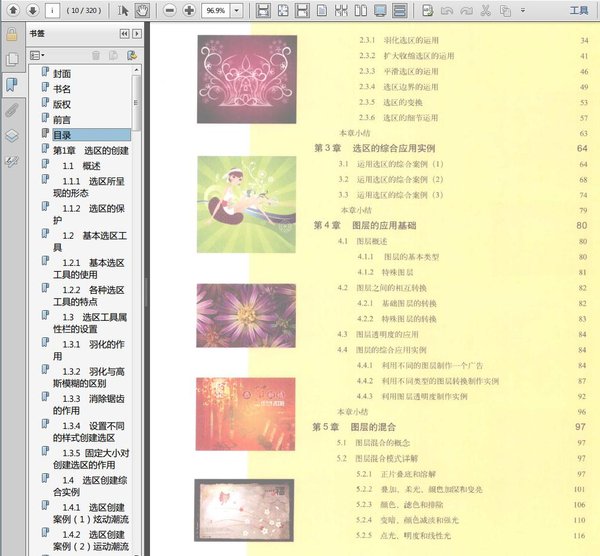This screenshot has height=556, width=600.
Task: Select single page view icon
Action: [322, 10]
